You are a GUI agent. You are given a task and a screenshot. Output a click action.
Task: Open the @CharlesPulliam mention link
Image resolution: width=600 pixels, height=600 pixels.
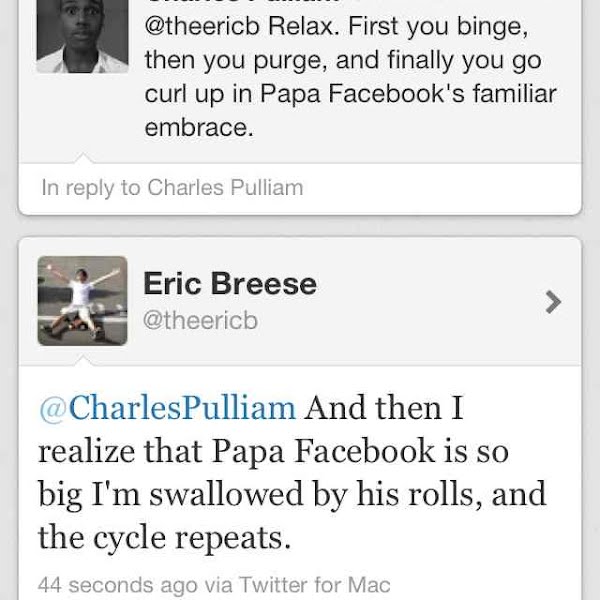point(167,408)
